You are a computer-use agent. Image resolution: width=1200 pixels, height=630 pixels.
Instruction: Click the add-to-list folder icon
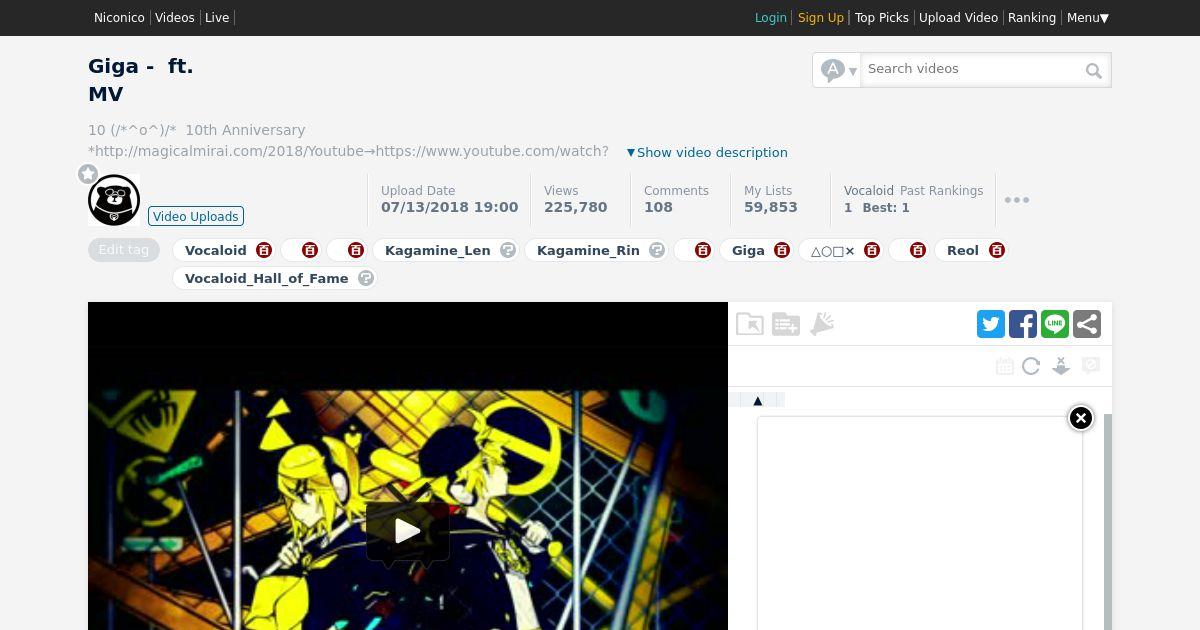click(786, 324)
